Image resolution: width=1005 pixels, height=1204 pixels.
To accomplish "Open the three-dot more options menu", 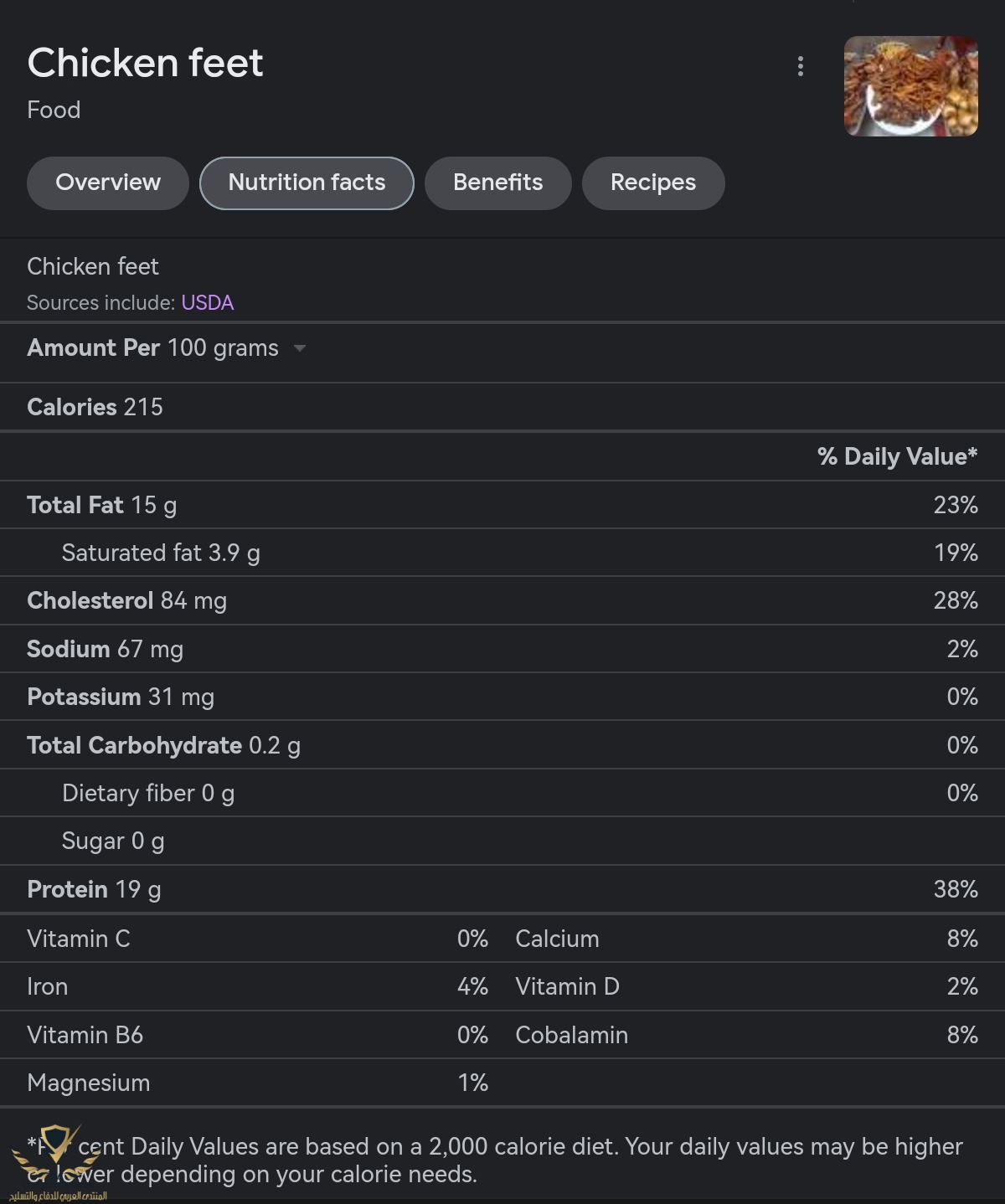I will (801, 67).
